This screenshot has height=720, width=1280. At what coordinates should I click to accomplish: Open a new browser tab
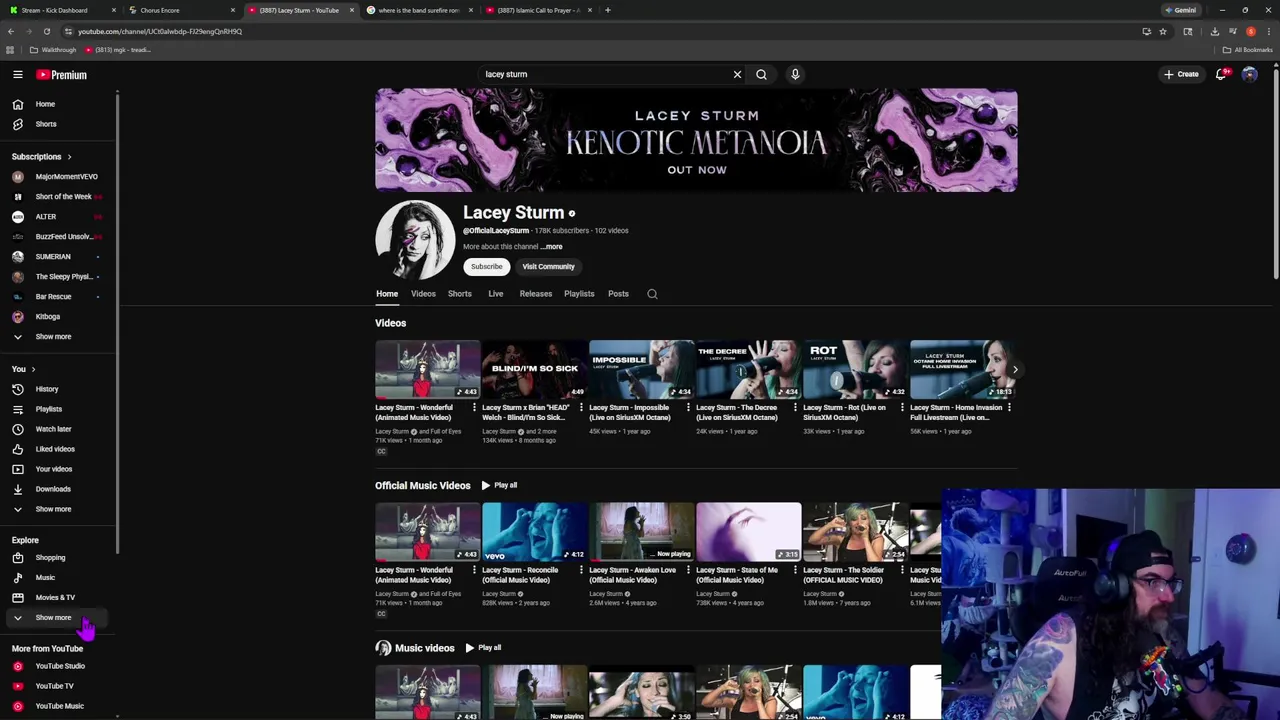pos(607,10)
